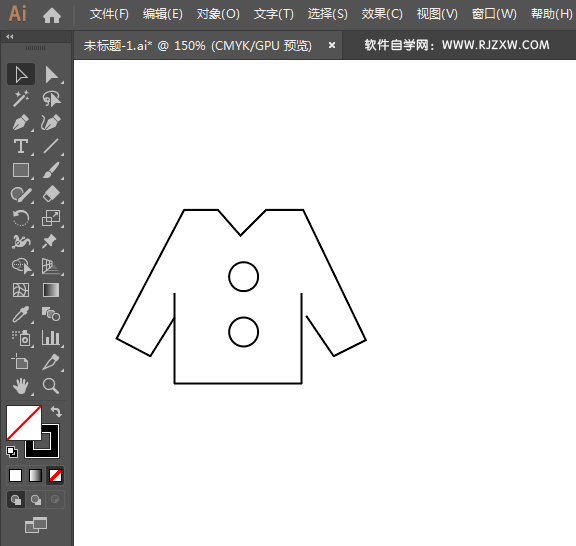
Task: Enable Color fill mode button
Action: coord(15,475)
